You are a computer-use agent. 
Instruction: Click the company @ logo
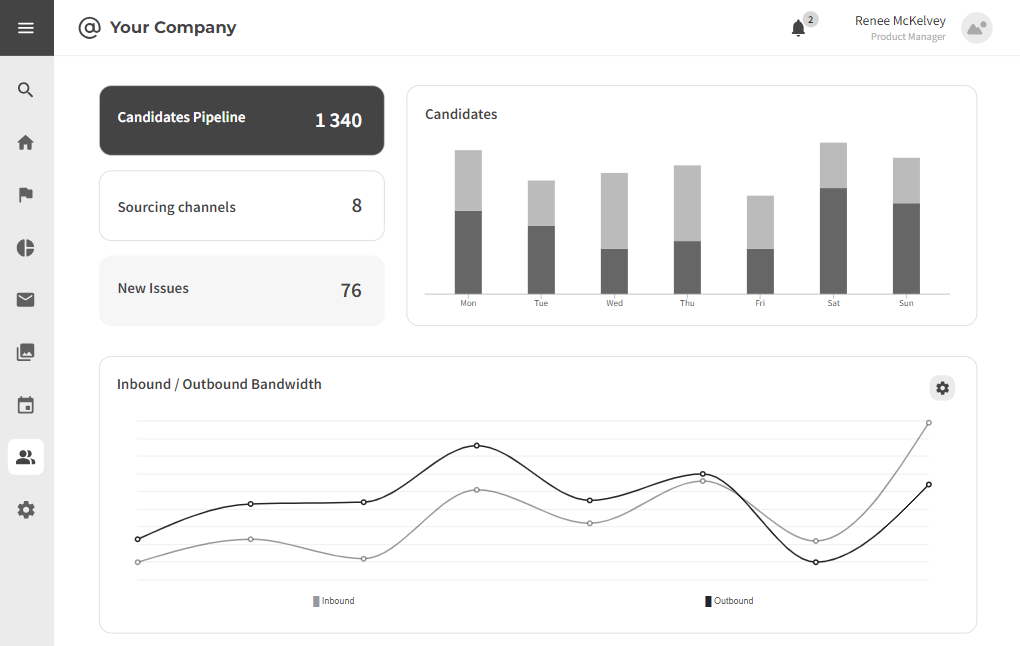click(88, 27)
